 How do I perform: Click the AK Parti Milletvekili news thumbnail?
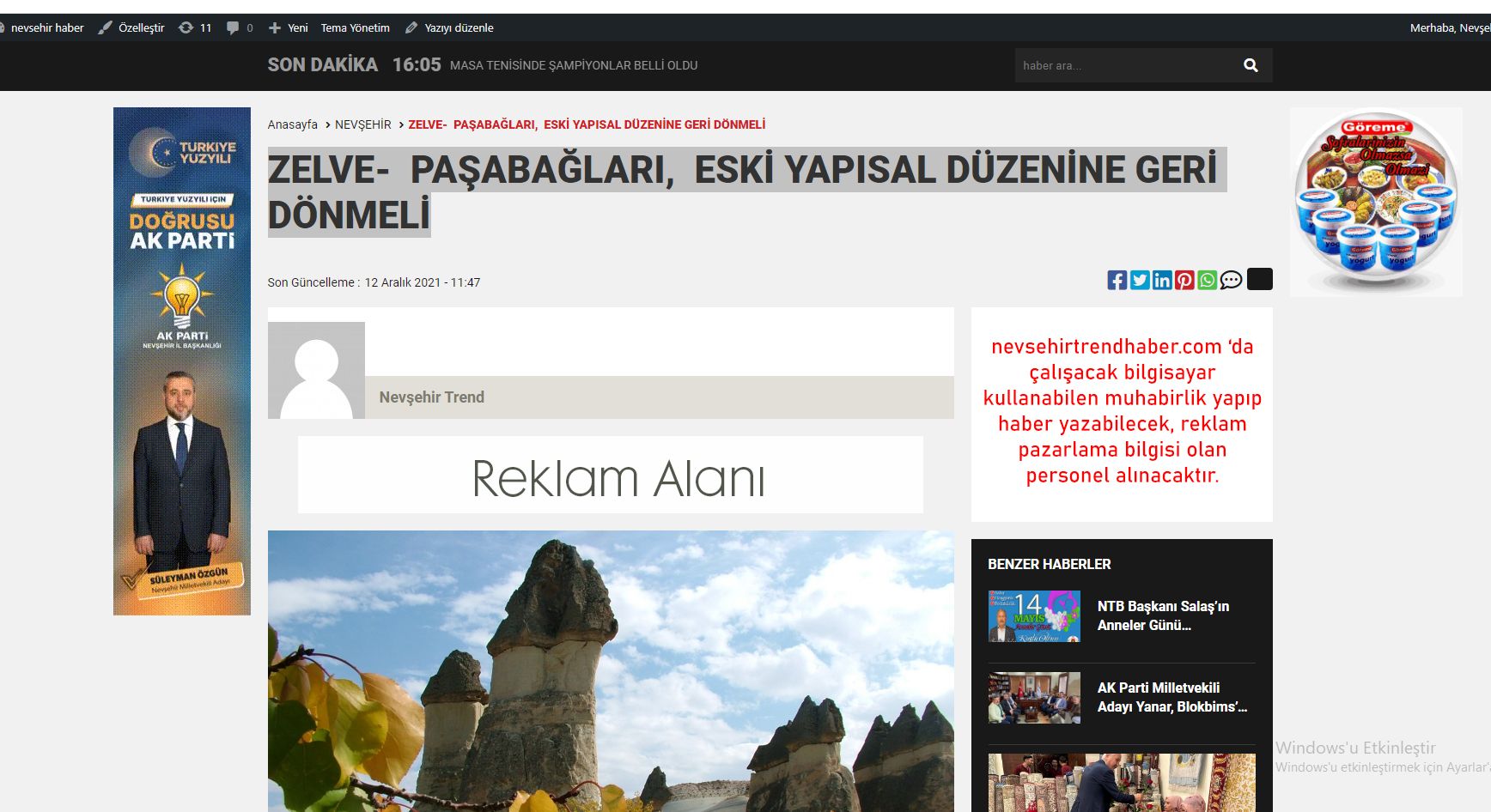click(1034, 697)
